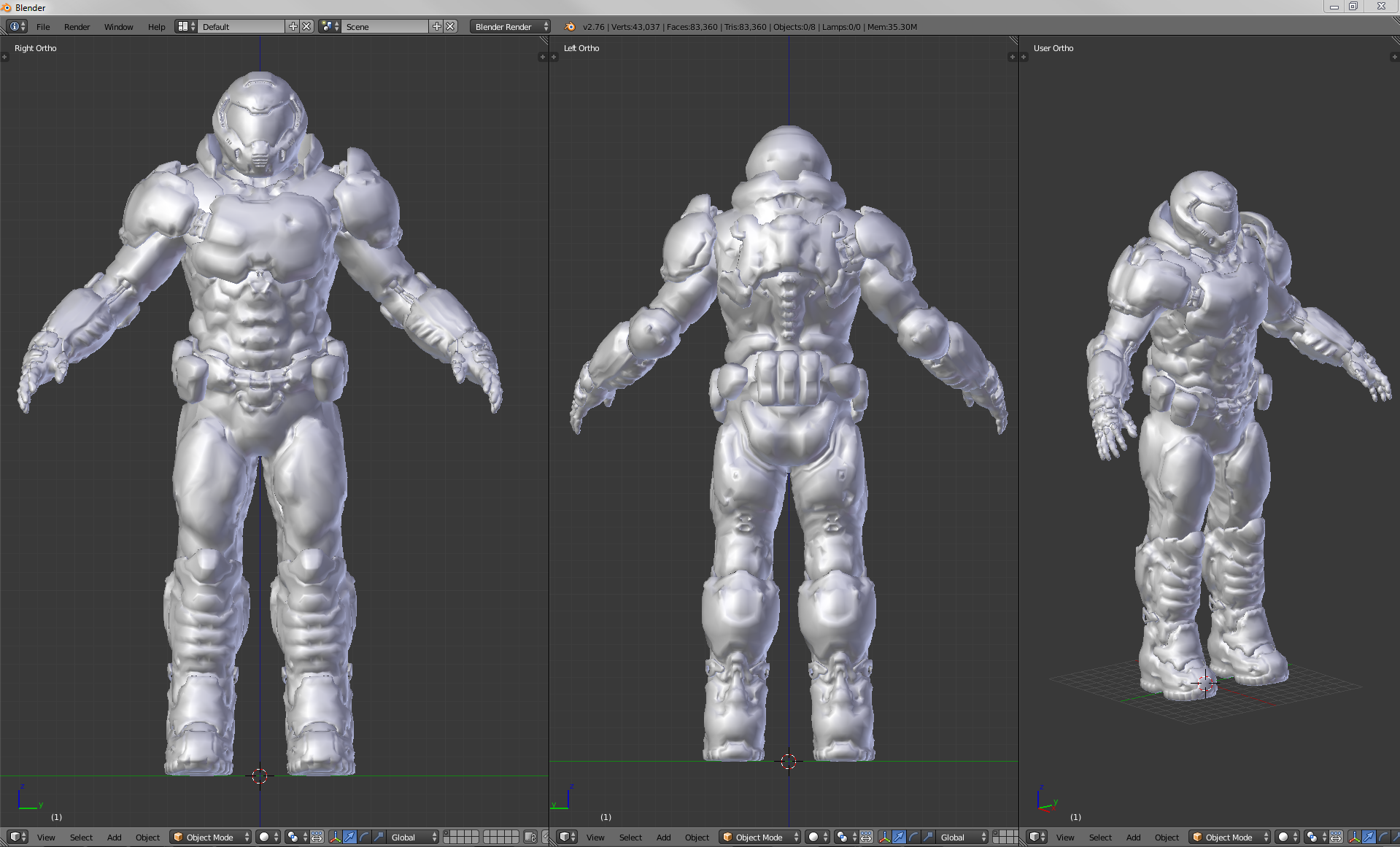Open View menu in Right Ortho viewport

46,837
